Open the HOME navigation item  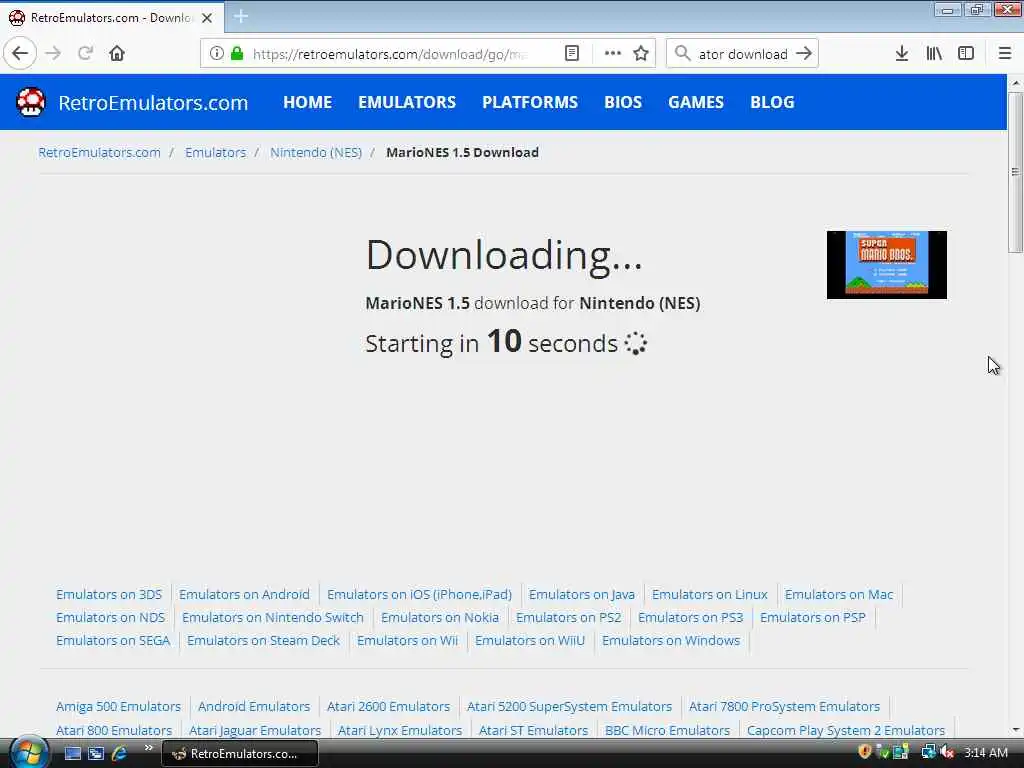[x=308, y=102]
